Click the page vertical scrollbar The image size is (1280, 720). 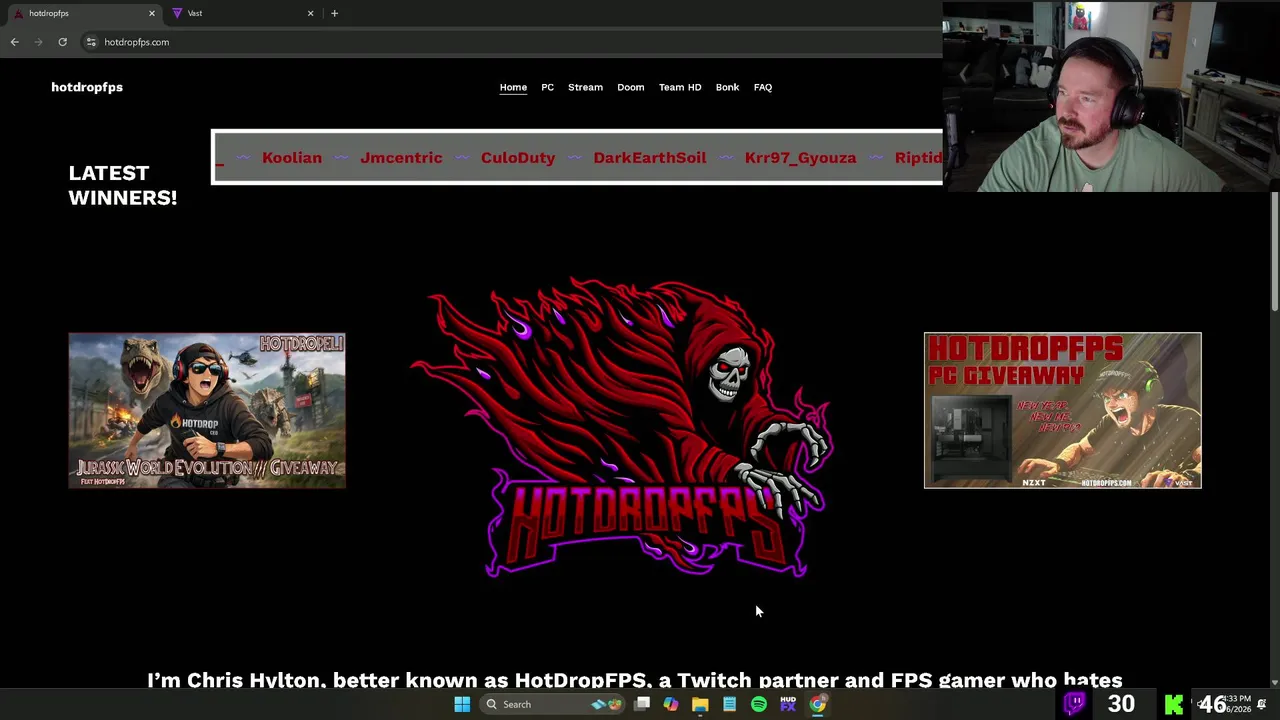pos(1273,250)
